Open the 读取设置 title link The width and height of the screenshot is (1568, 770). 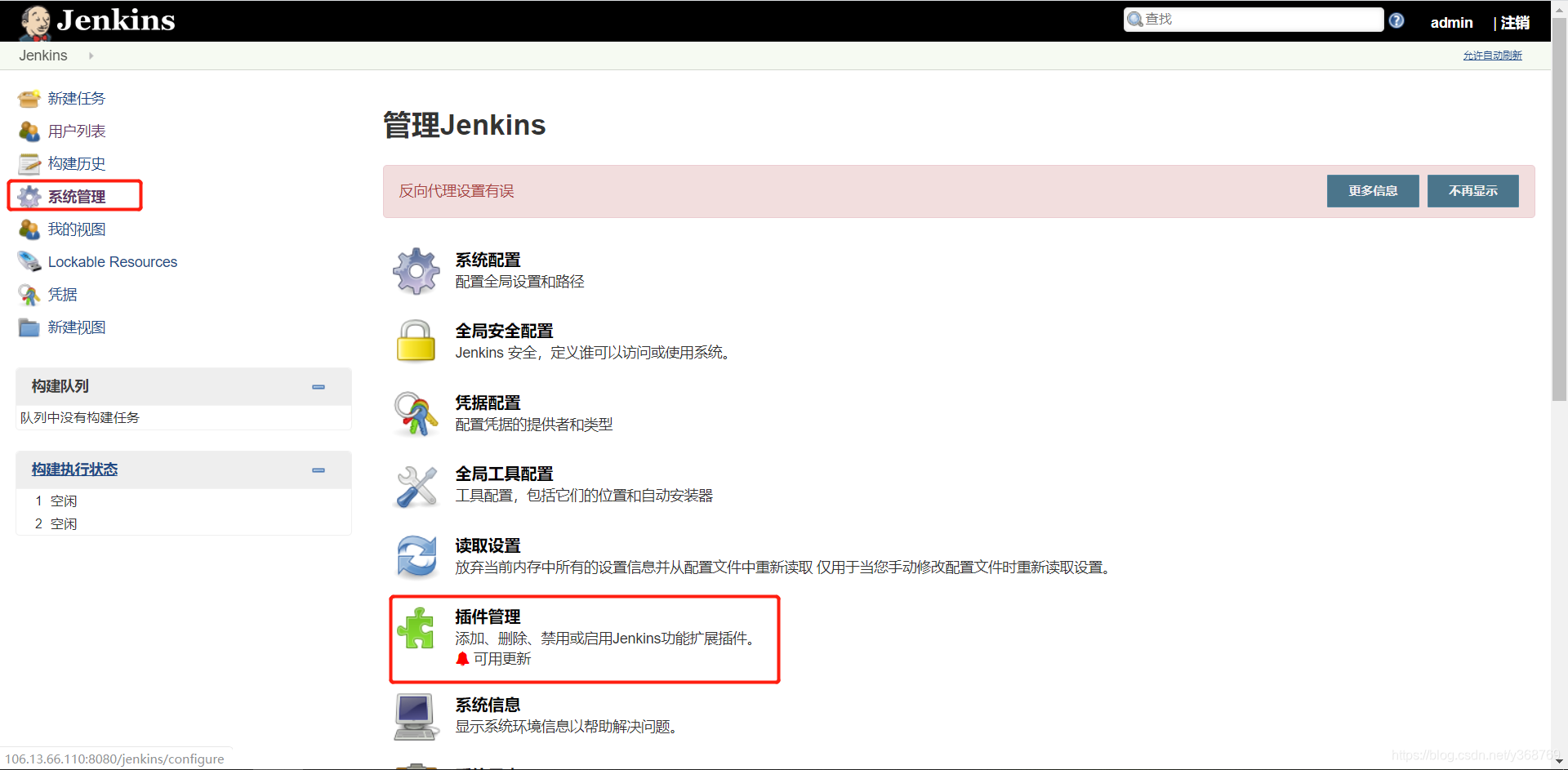click(488, 546)
